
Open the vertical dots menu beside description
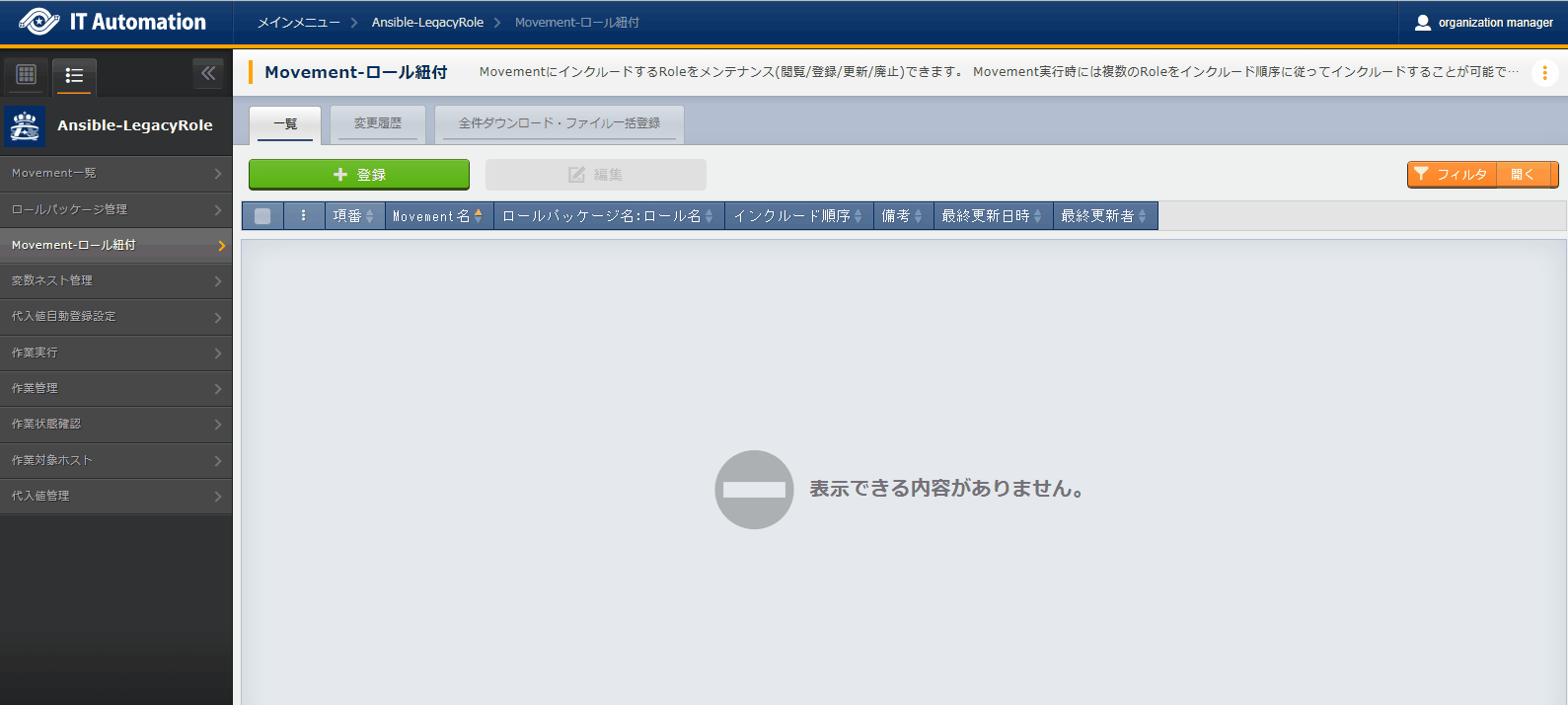coord(1544,73)
